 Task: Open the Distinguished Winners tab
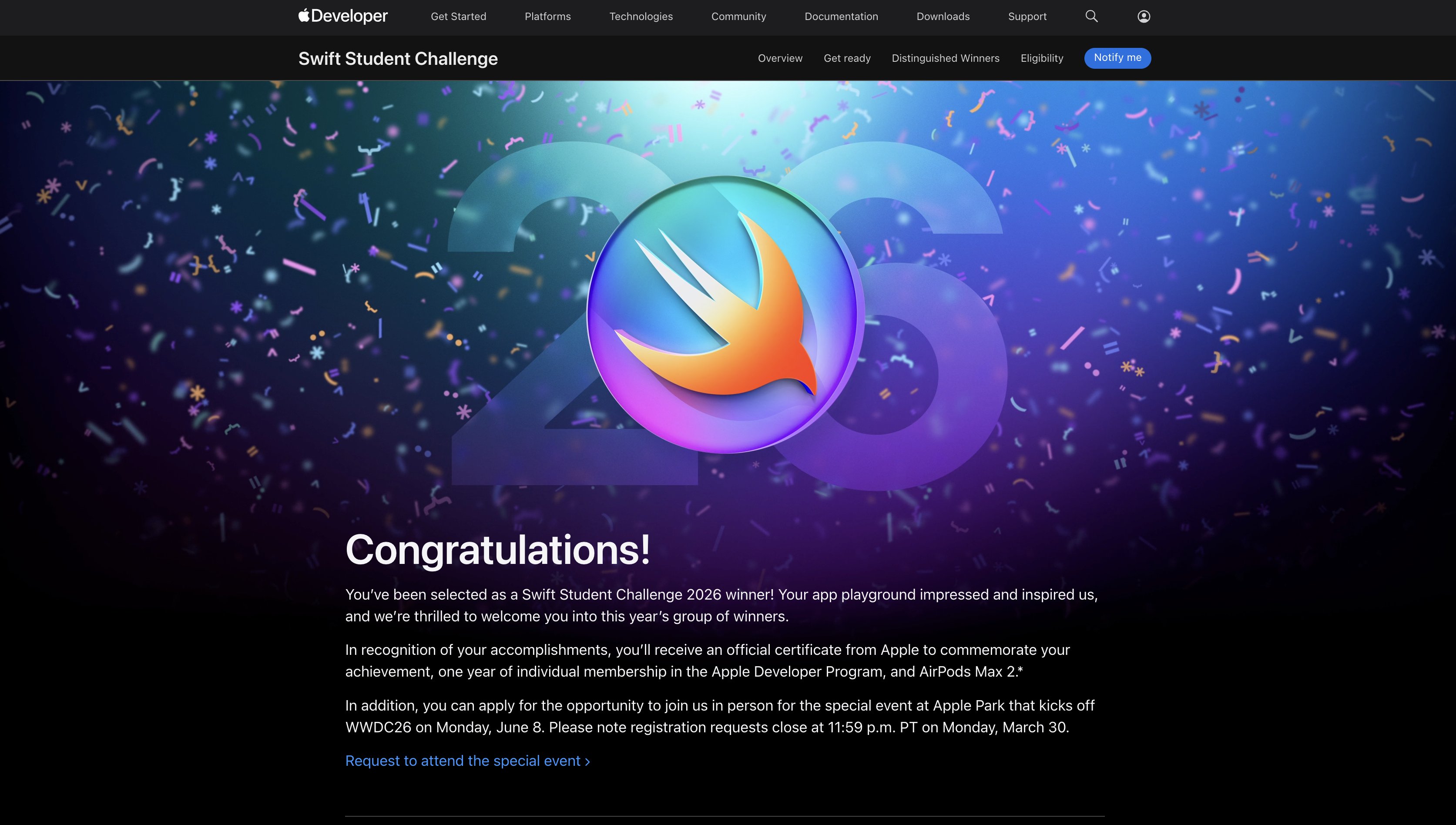[945, 58]
